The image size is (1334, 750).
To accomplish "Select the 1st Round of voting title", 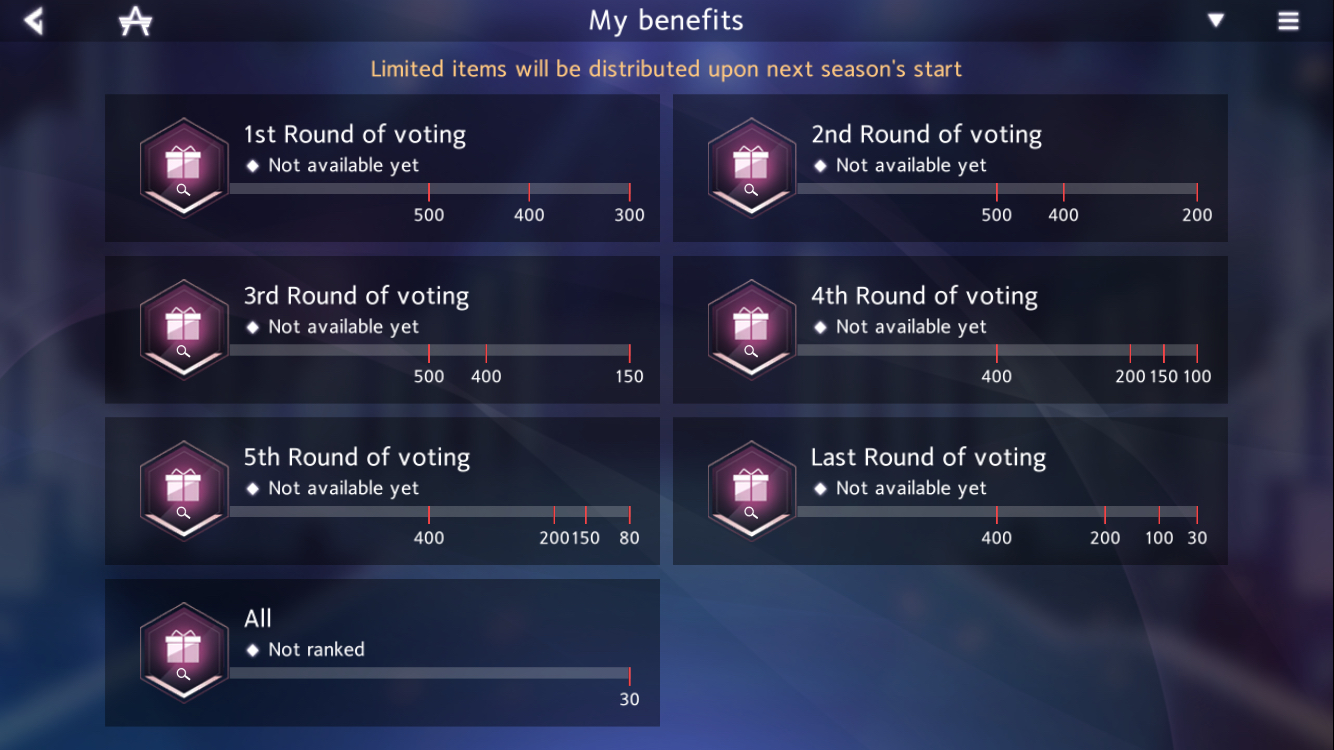I will pos(355,134).
